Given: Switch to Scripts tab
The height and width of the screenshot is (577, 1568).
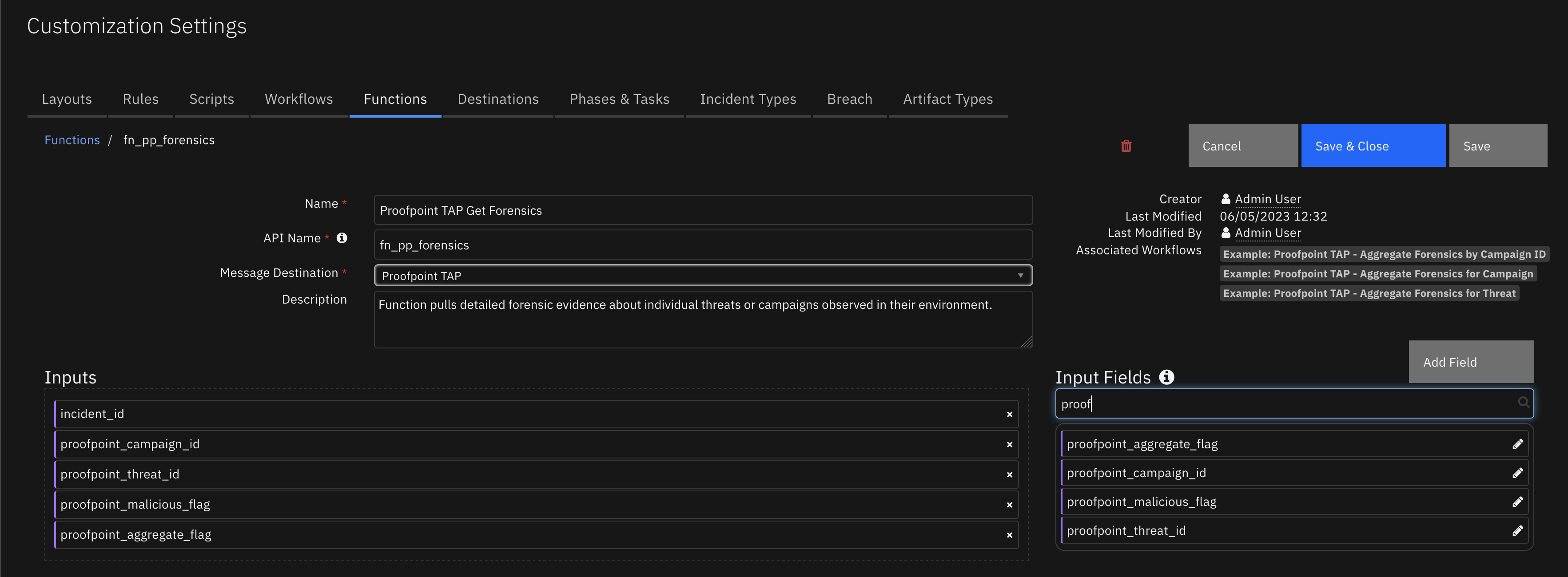Looking at the screenshot, I should (x=211, y=99).
